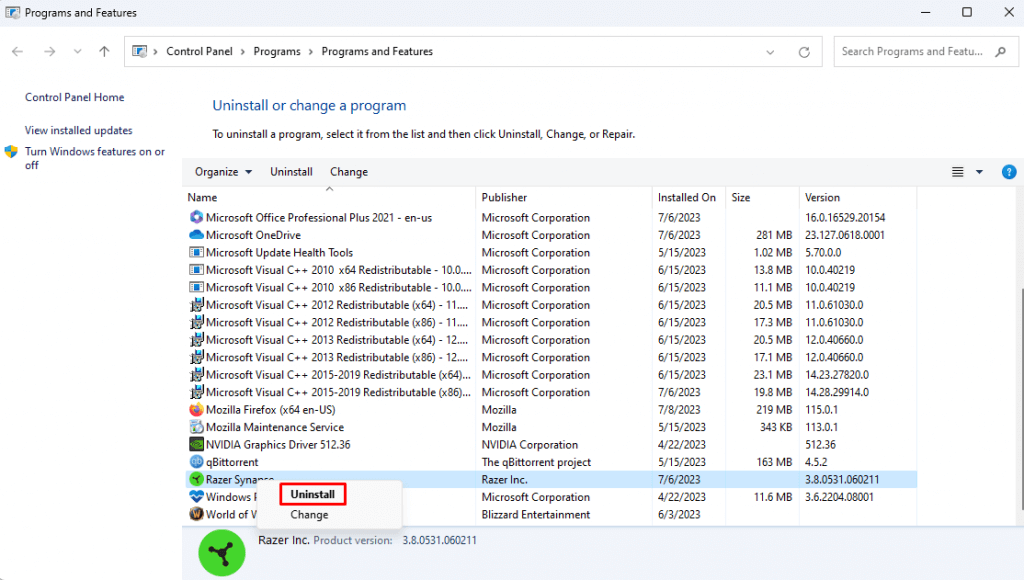Click the search magnifier icon
This screenshot has height=580, width=1024.
tap(1000, 52)
